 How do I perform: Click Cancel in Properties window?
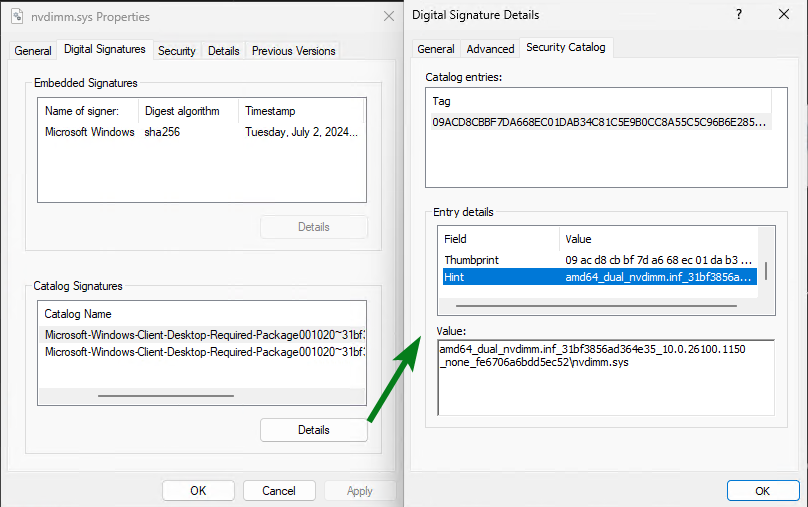(x=279, y=491)
